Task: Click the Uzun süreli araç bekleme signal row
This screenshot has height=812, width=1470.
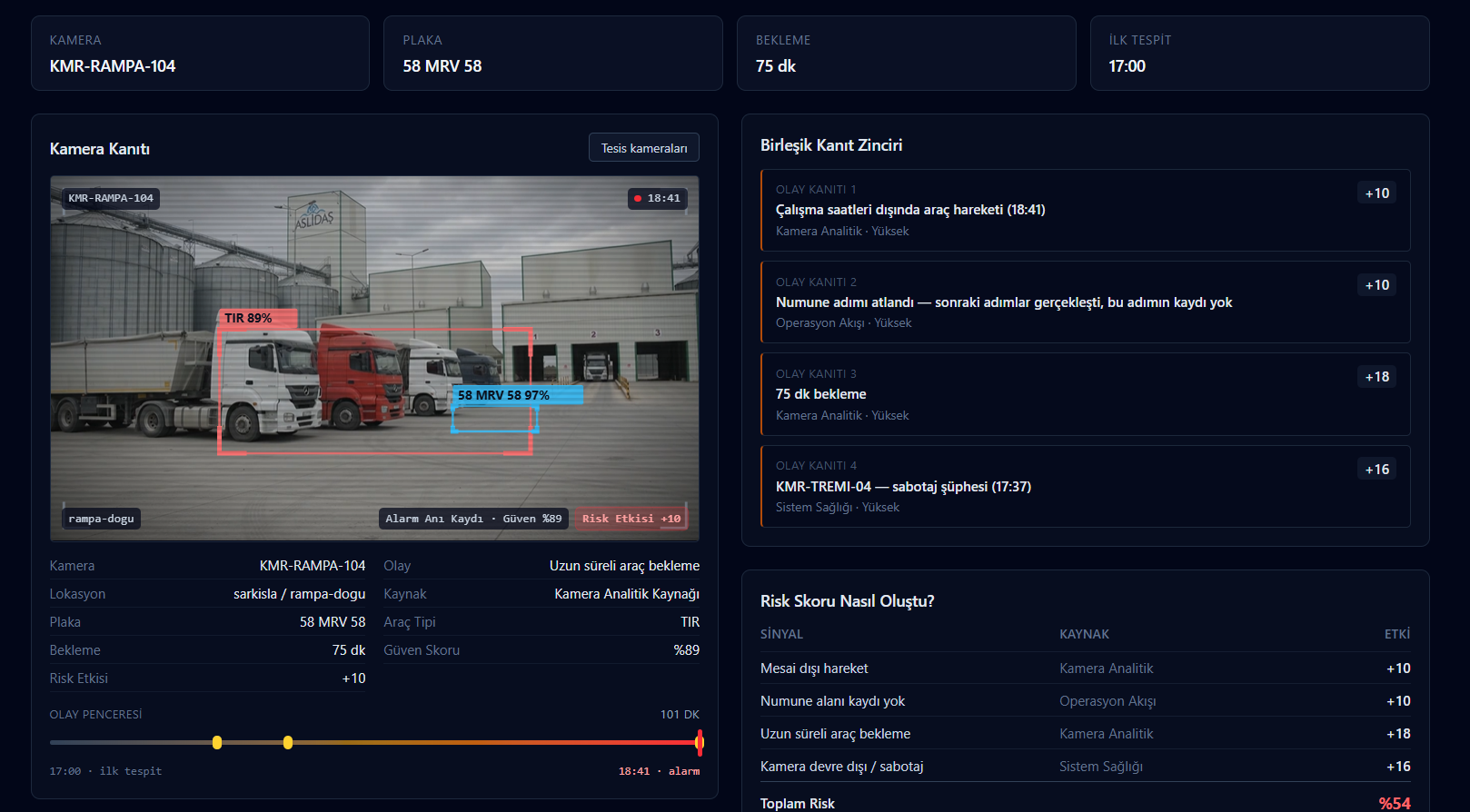Action: [x=1085, y=734]
